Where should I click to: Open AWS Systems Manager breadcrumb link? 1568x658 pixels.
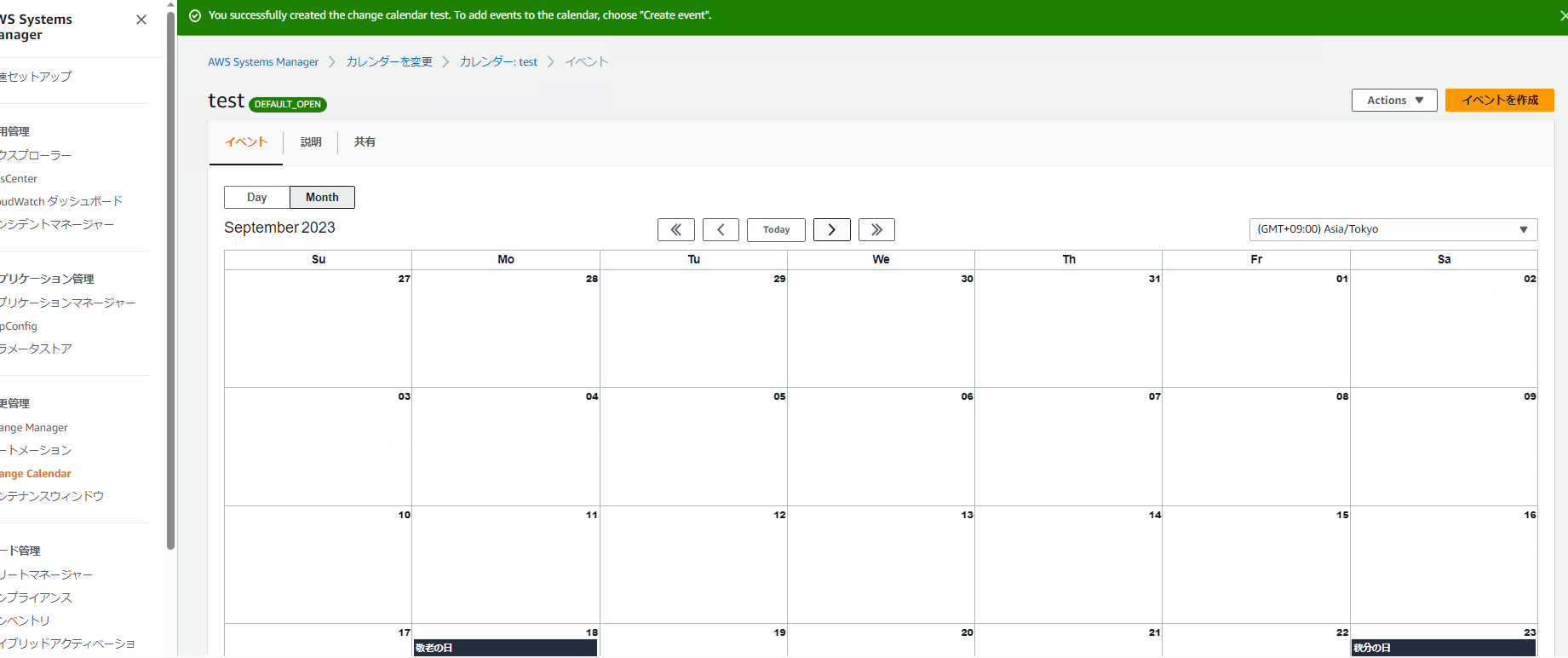pos(263,62)
